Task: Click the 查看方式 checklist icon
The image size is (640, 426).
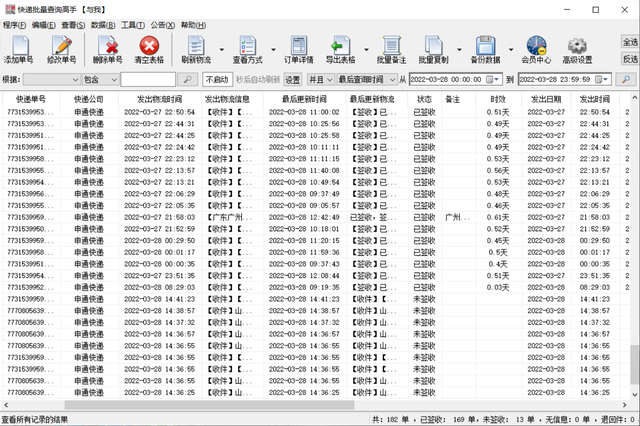Action: [x=248, y=49]
